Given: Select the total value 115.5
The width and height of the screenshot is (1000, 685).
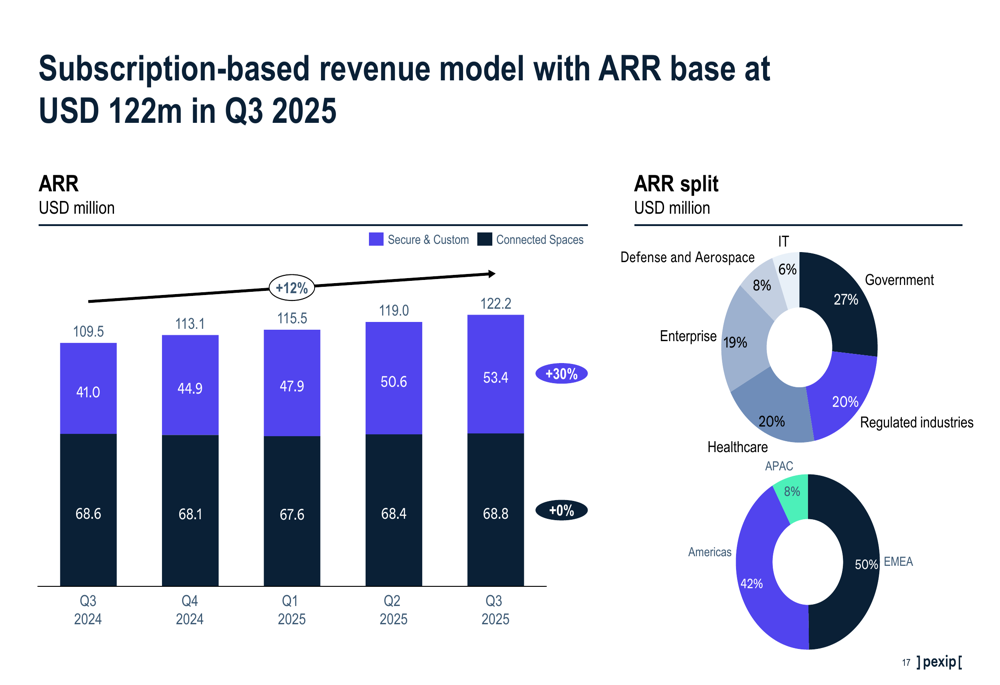Looking at the screenshot, I should [292, 318].
